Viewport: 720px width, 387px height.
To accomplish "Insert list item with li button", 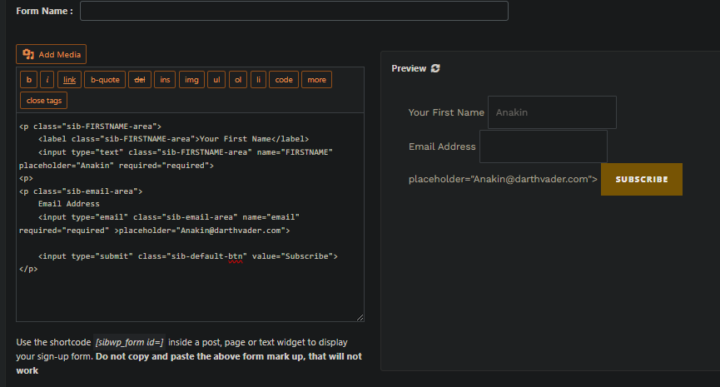I will pos(258,79).
